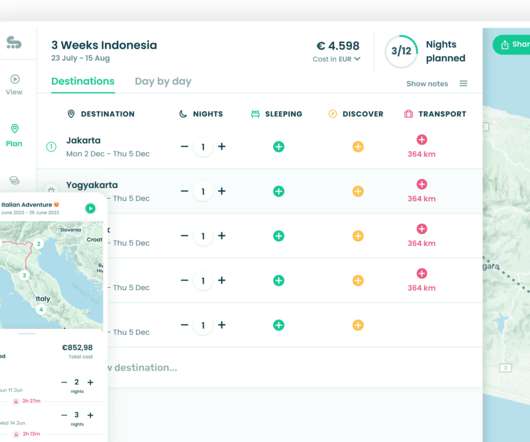Add sleeping in last destination row
The width and height of the screenshot is (530, 442).
279,325
